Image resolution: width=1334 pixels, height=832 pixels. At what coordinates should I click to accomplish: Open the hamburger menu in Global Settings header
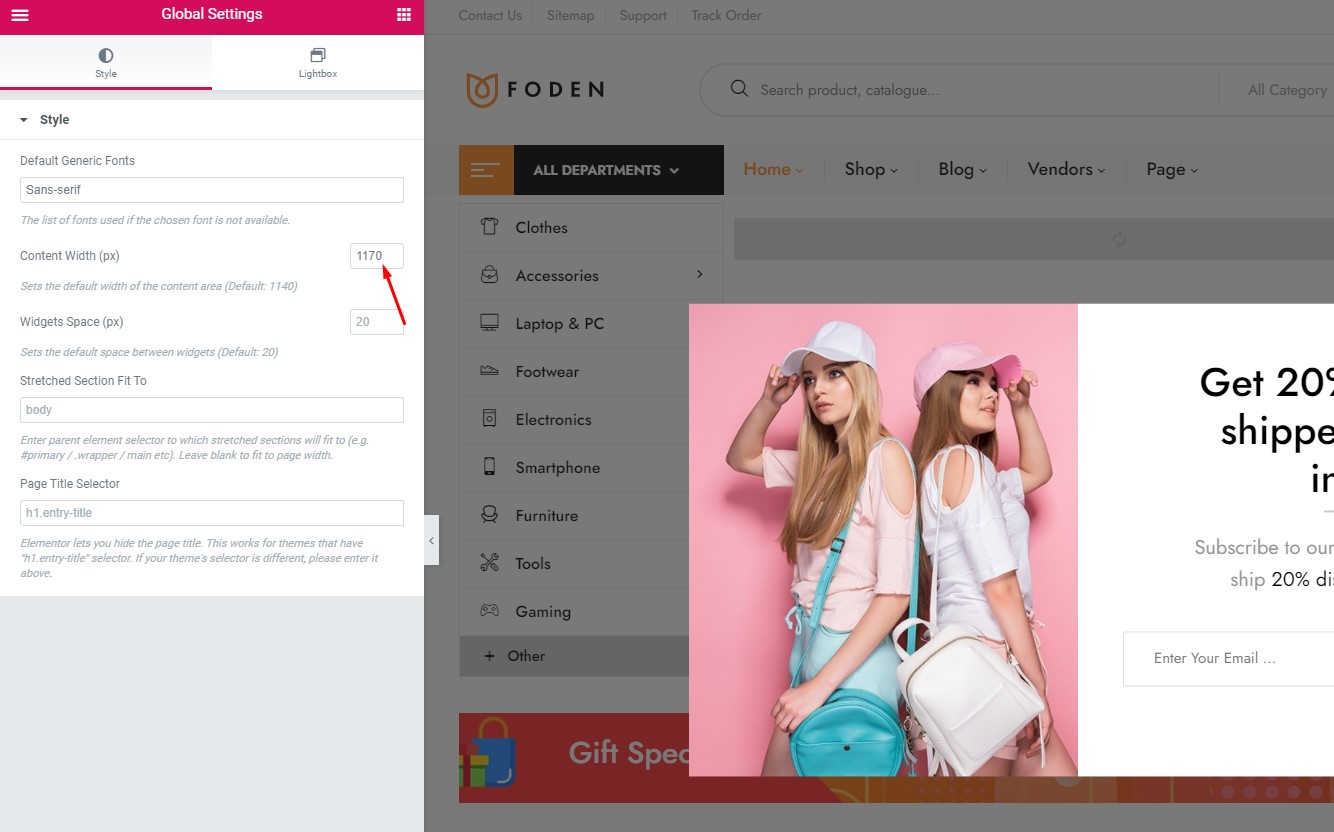(x=20, y=15)
